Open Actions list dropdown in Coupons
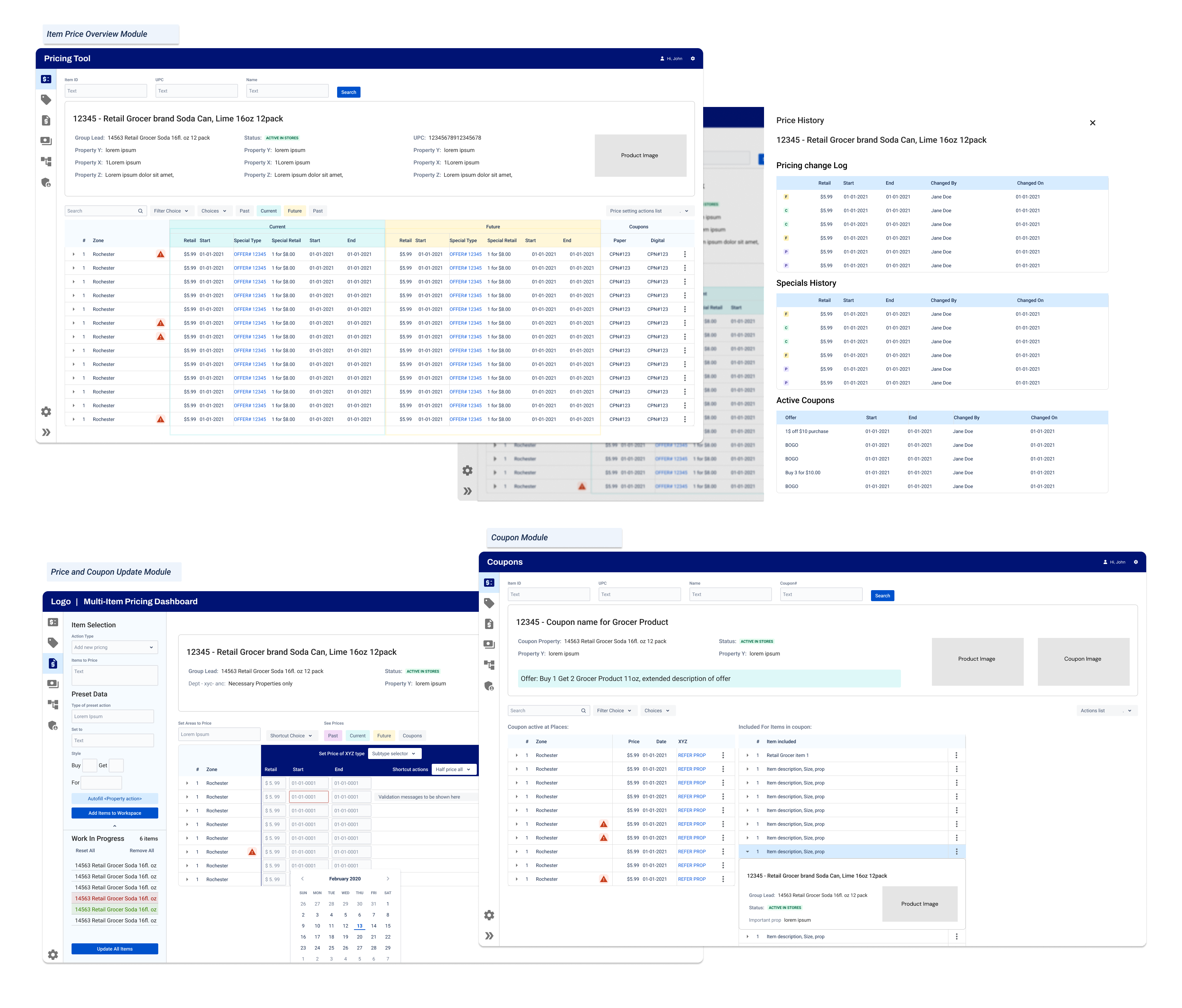Image resolution: width=1182 pixels, height=1008 pixels. click(1107, 711)
